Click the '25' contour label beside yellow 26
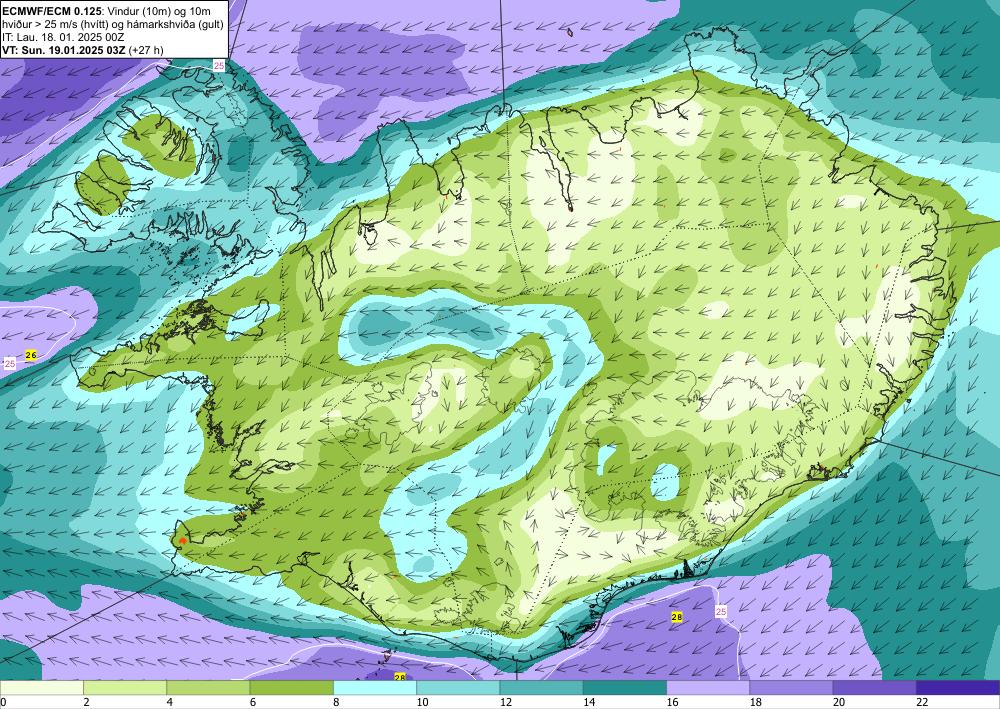The height and width of the screenshot is (709, 1000). 10,363
